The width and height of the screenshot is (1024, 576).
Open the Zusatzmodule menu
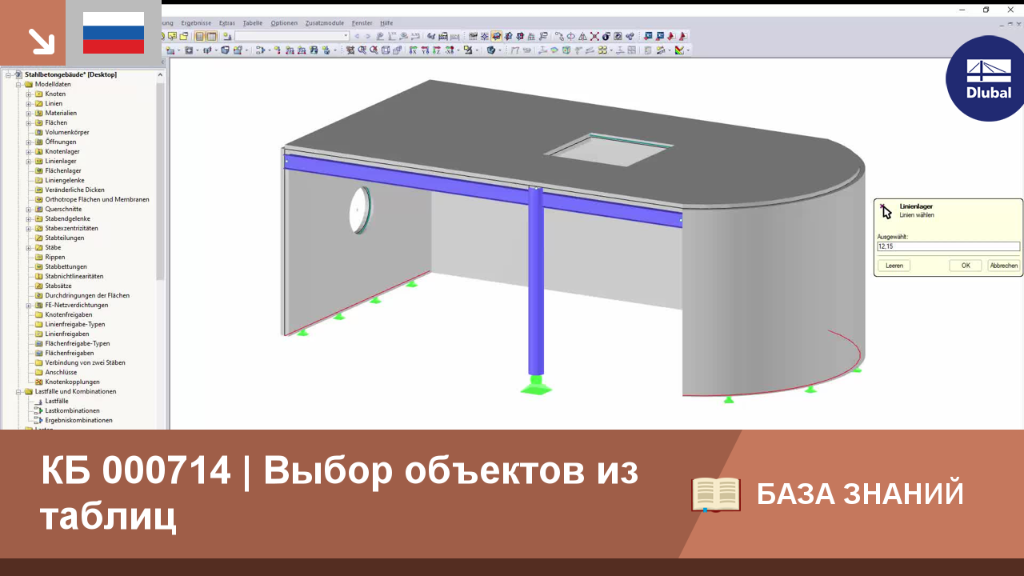325,23
